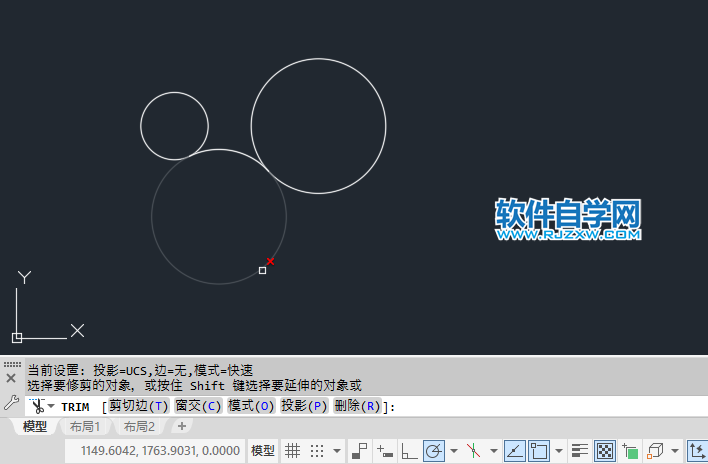Open polar tracking angle dropdown
Screen dimensions: 708x464
coord(454,450)
